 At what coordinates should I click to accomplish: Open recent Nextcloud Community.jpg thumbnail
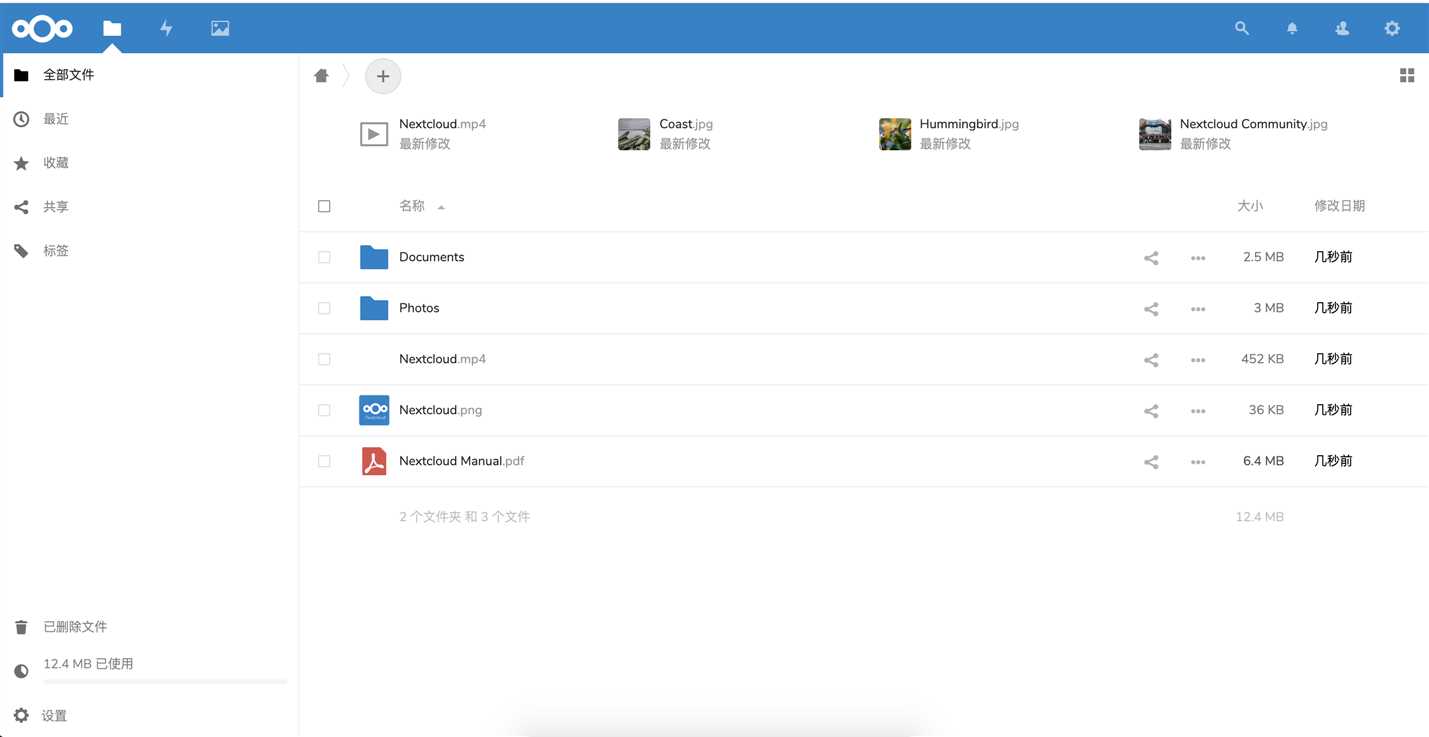1155,134
